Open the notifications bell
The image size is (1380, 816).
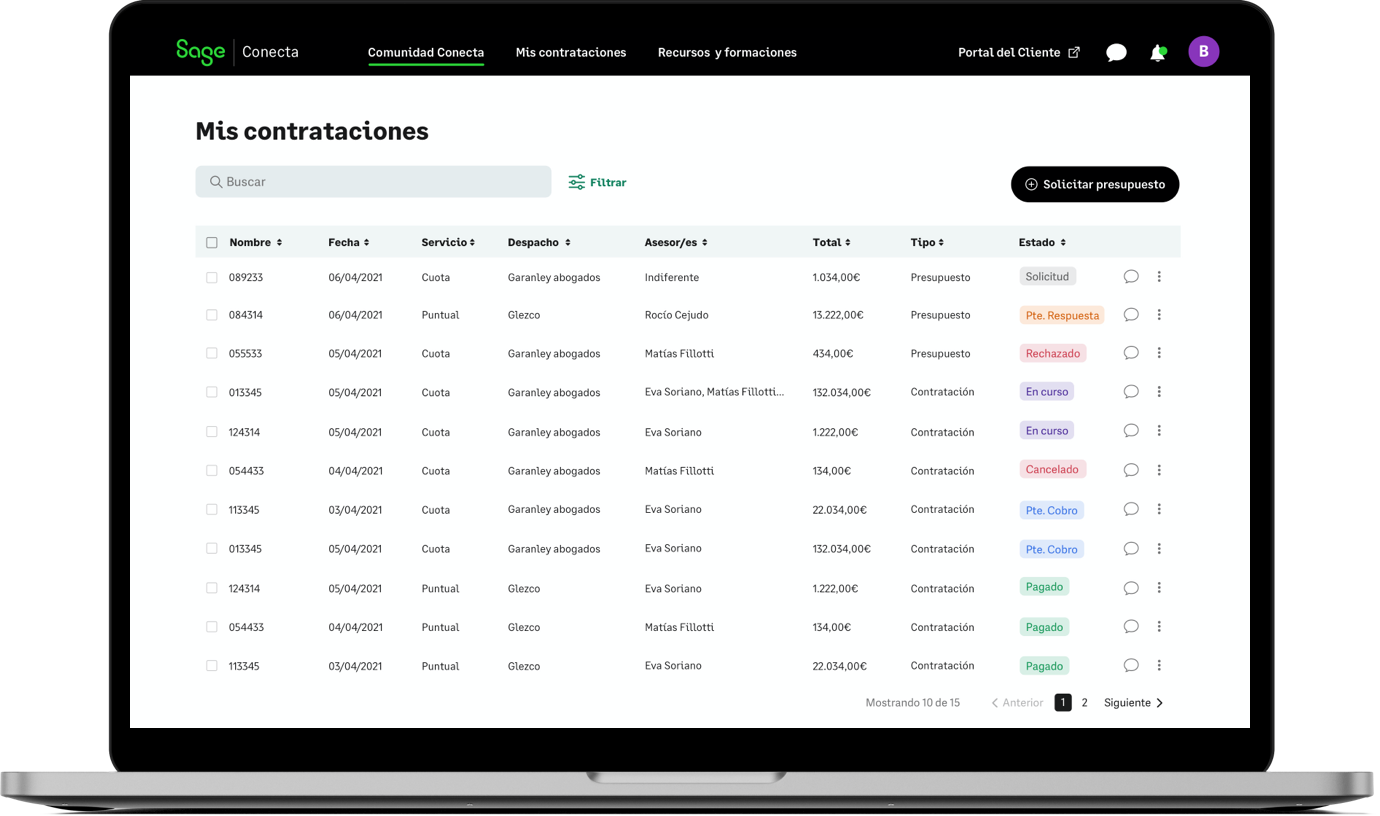pyautogui.click(x=1157, y=53)
